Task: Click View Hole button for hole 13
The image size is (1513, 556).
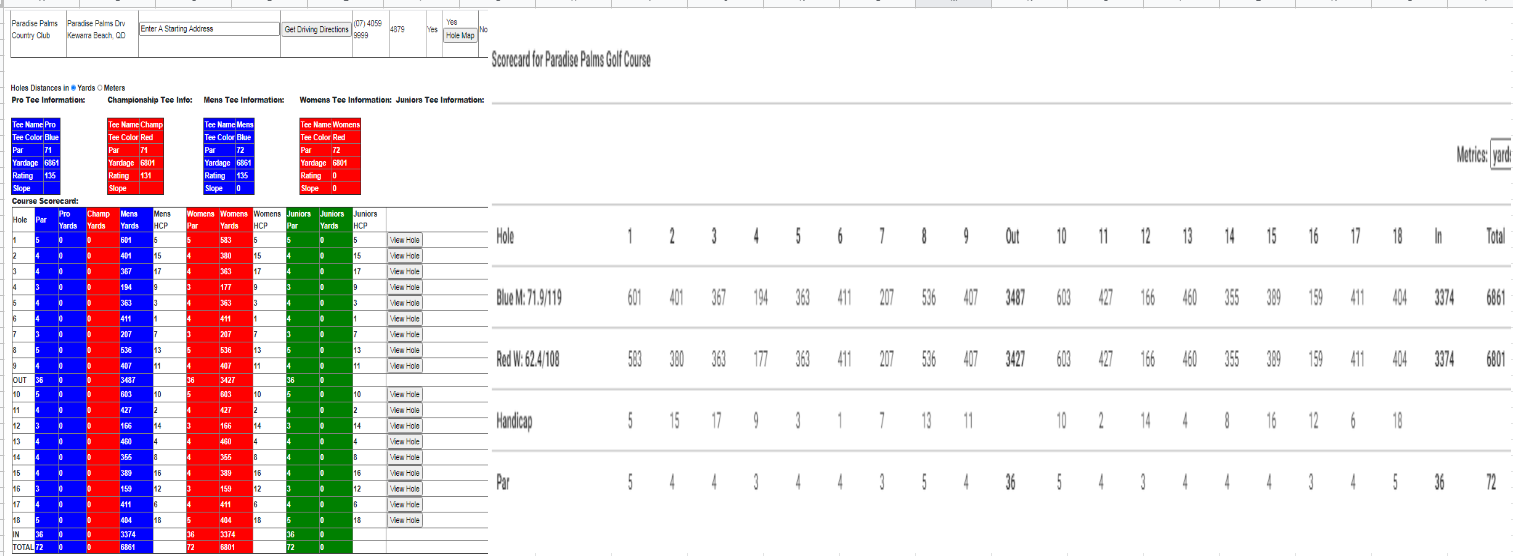Action: coord(406,442)
